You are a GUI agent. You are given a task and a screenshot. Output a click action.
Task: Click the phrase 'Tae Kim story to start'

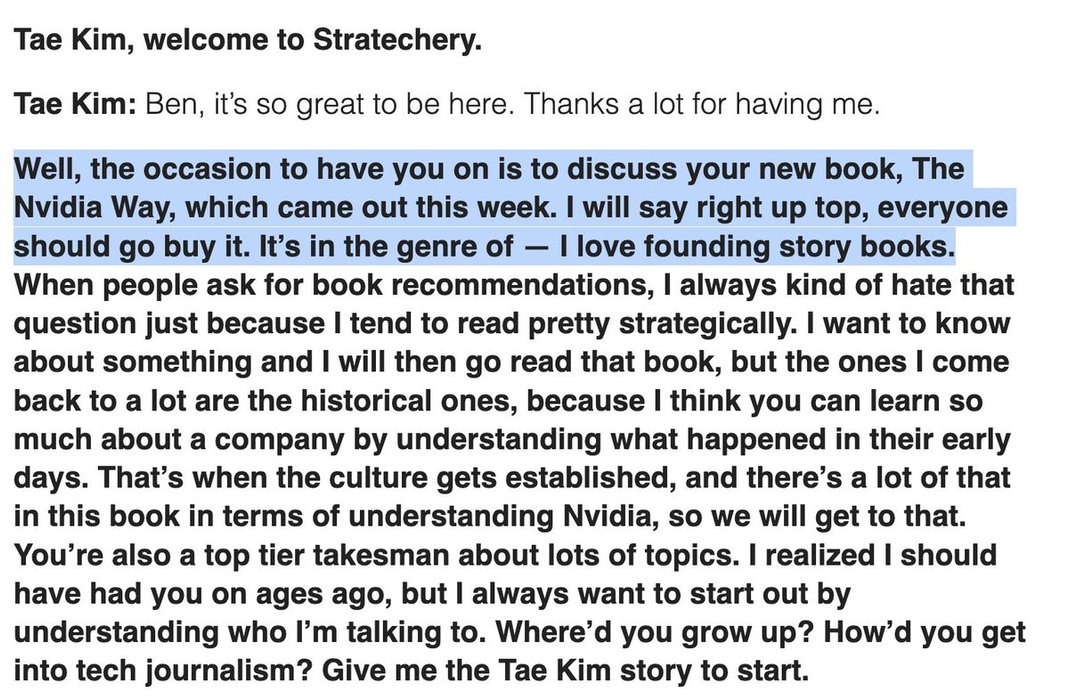pos(653,671)
